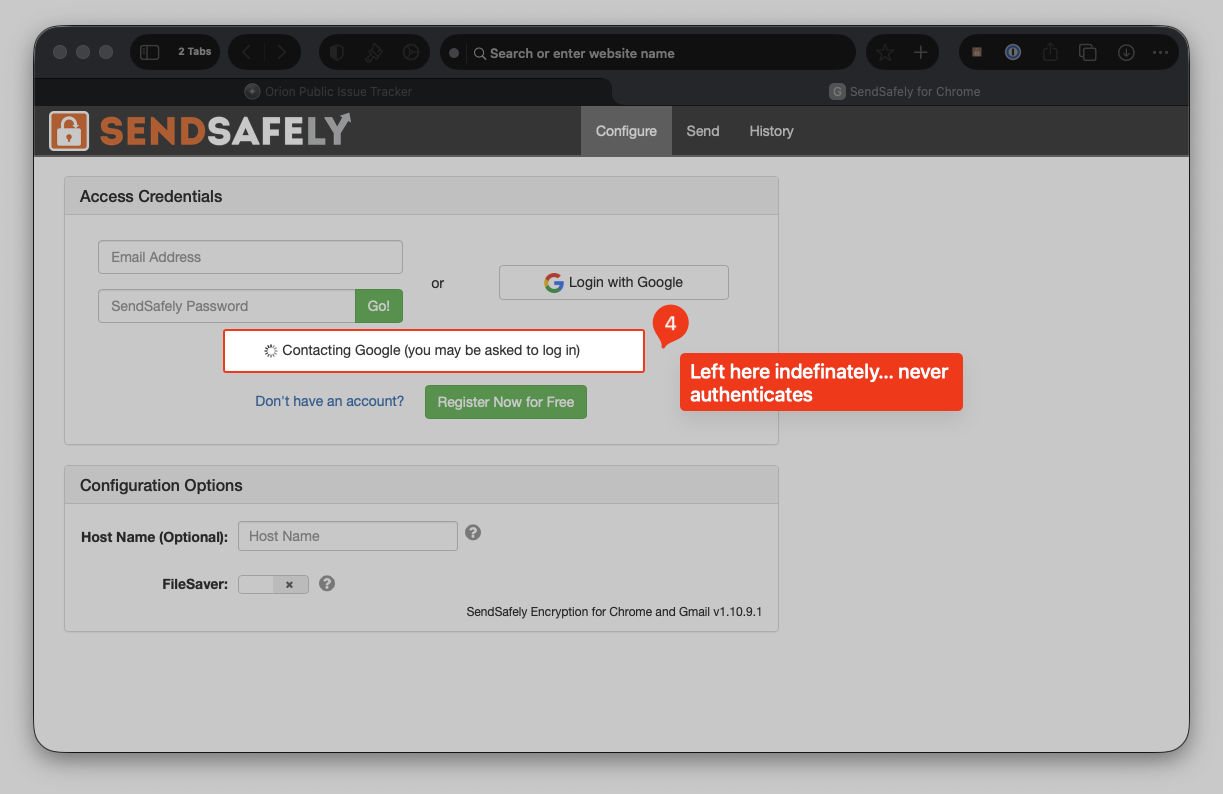This screenshot has width=1223, height=794.
Task: Click the 1Password extension icon
Action: 1013,53
